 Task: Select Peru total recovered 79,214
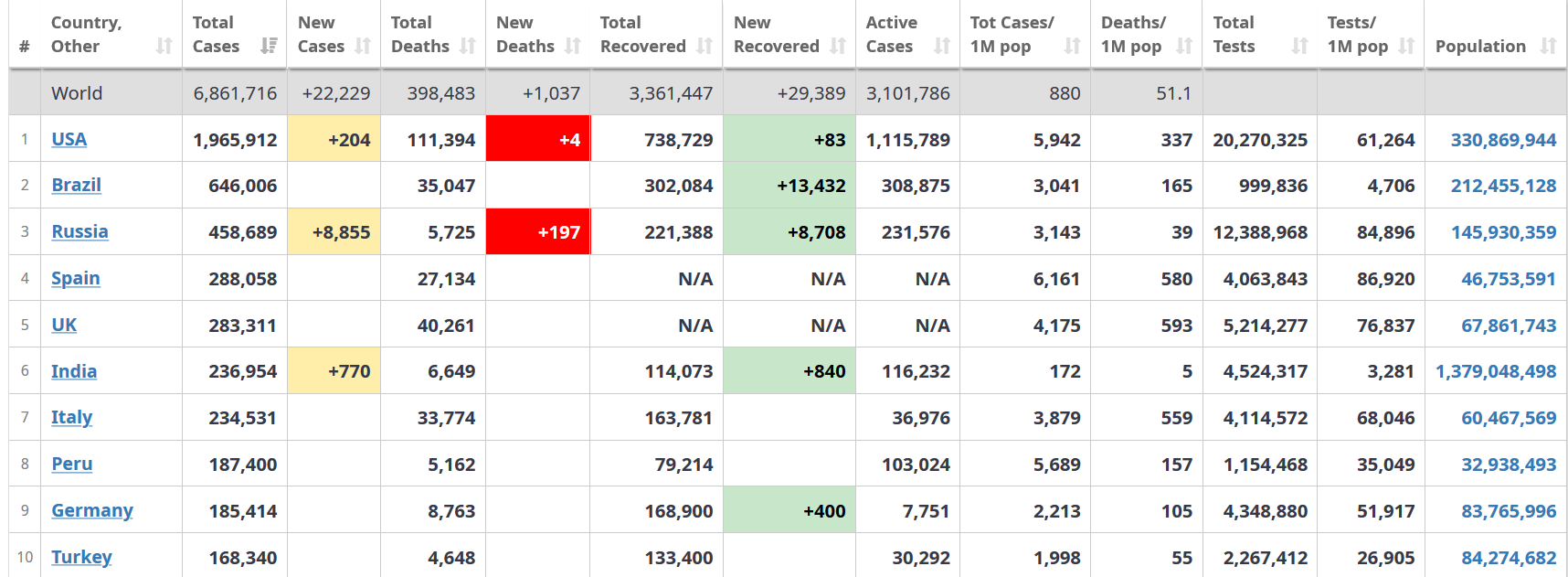pyautogui.click(x=683, y=465)
